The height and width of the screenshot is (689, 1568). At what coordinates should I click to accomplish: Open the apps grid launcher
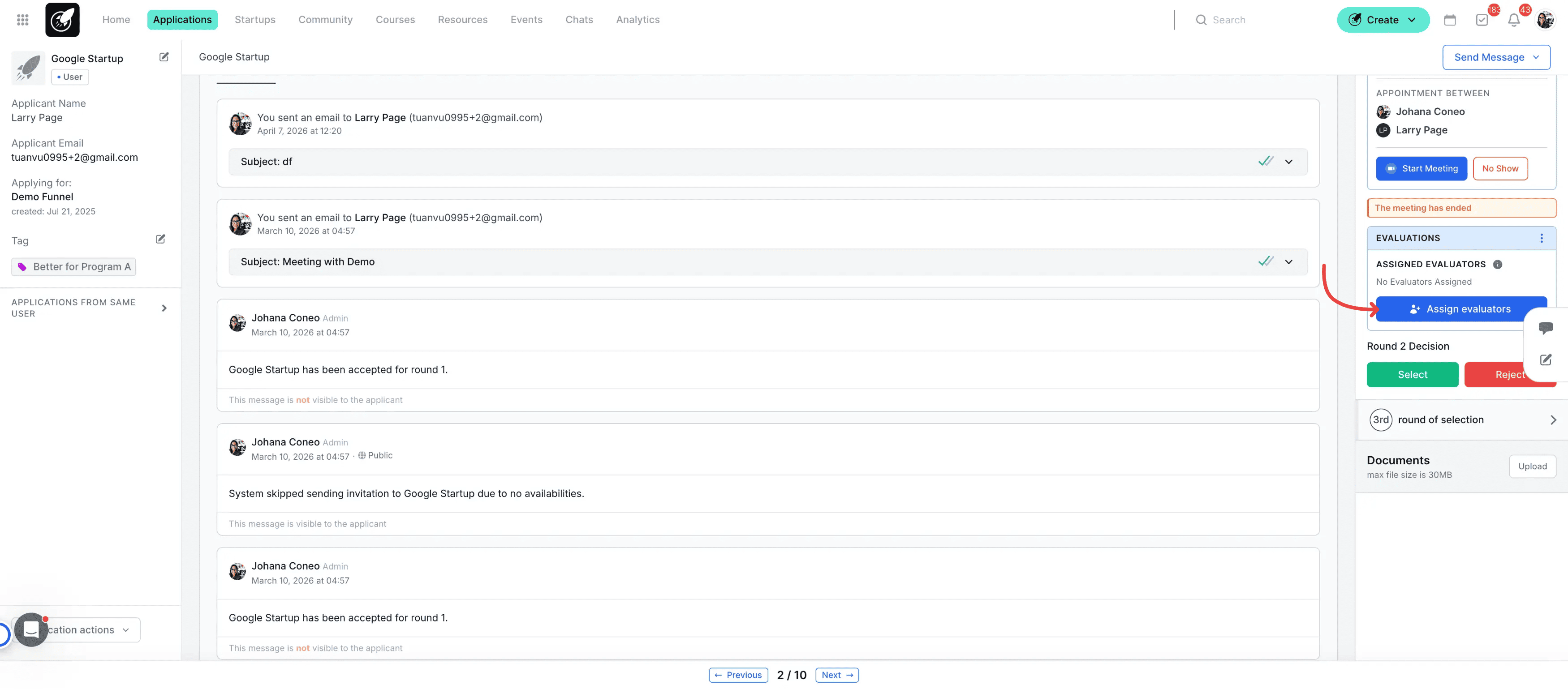pyautogui.click(x=22, y=20)
